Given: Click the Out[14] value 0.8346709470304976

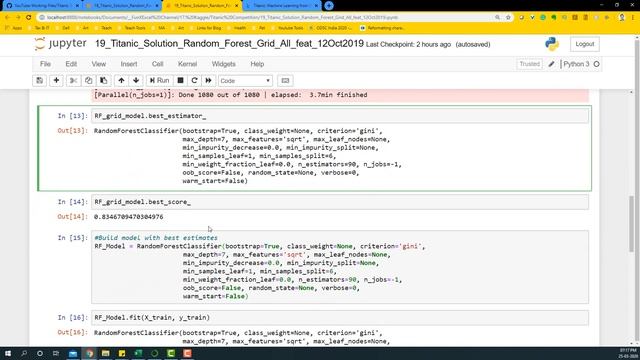Looking at the screenshot, I should click(129, 217).
